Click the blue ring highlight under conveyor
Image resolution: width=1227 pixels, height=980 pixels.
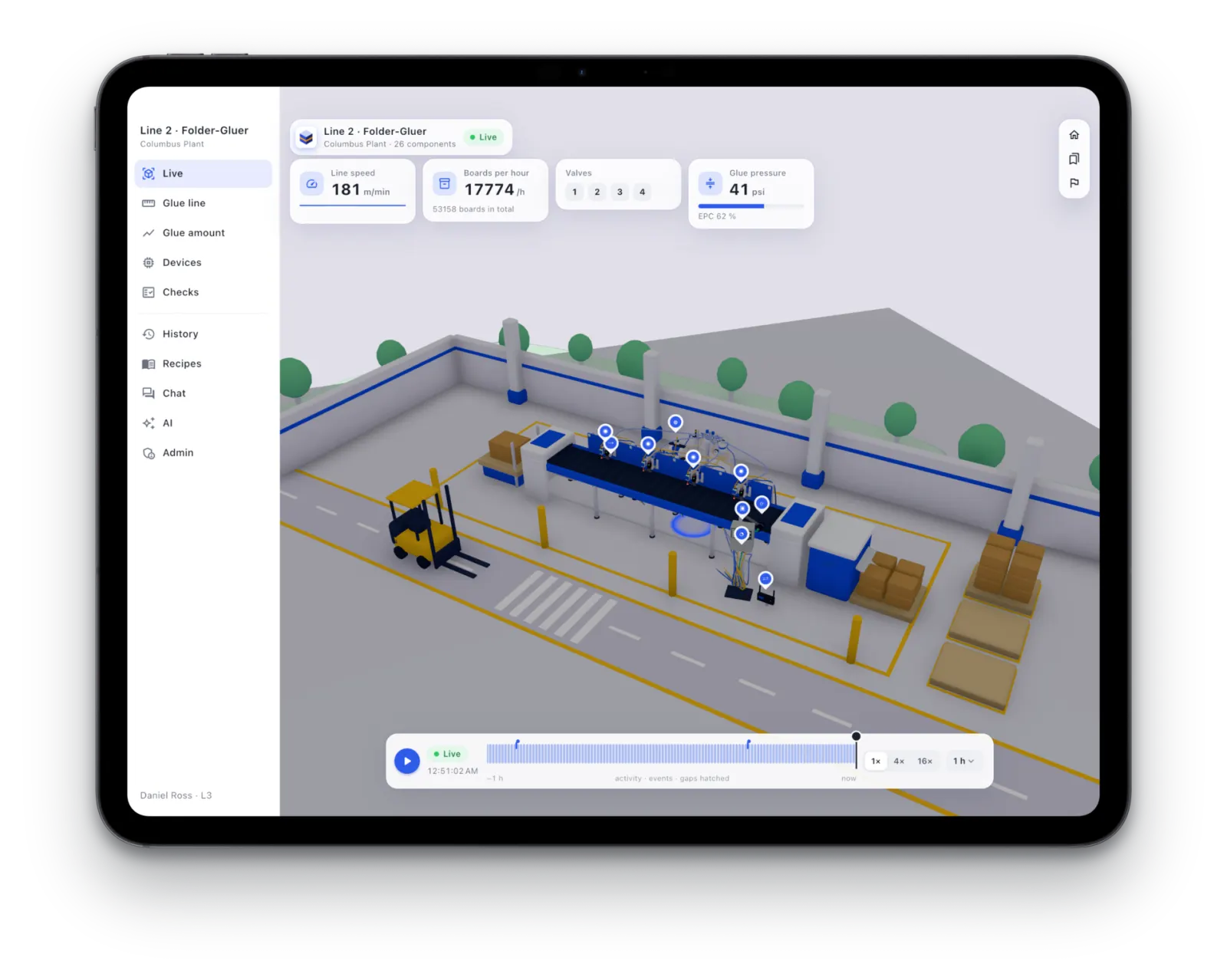point(691,526)
